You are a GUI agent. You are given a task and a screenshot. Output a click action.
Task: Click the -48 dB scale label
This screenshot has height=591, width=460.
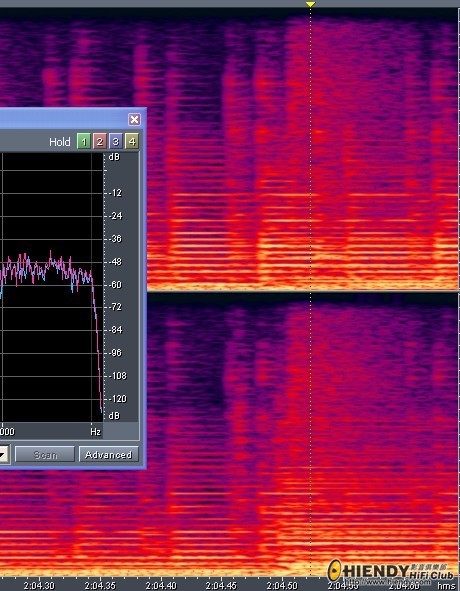(115, 262)
